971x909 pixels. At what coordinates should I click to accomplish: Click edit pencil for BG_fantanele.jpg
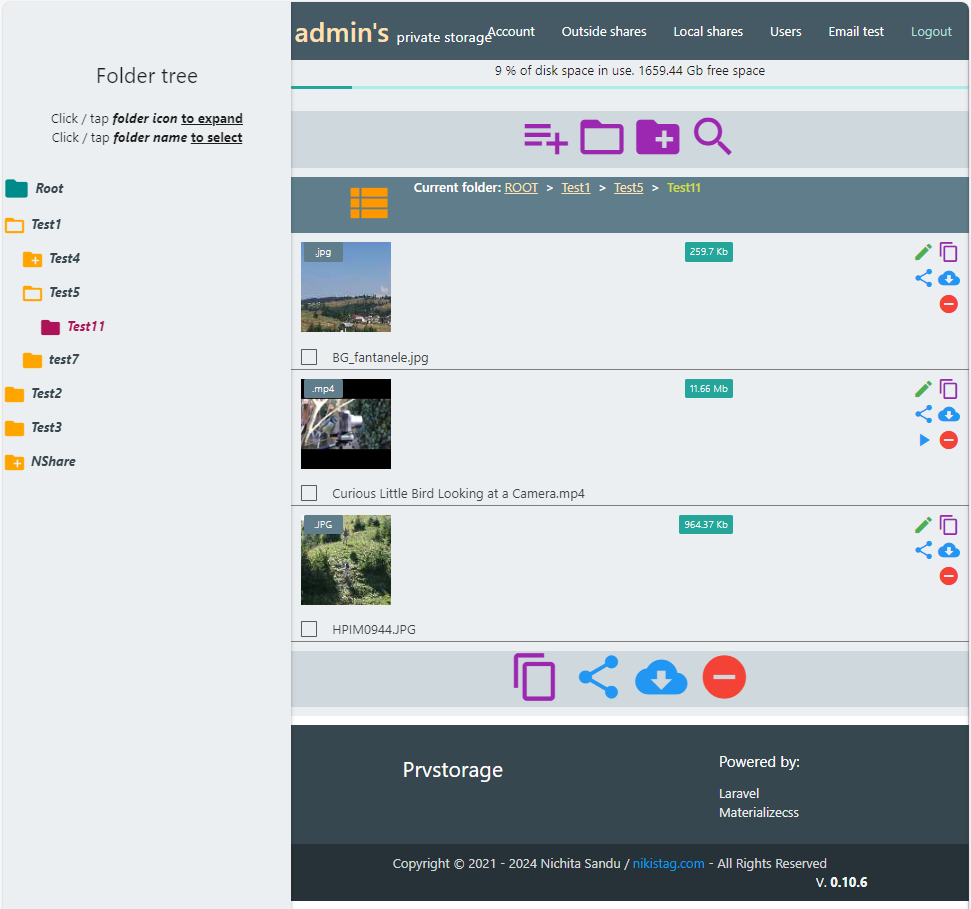pyautogui.click(x=923, y=253)
